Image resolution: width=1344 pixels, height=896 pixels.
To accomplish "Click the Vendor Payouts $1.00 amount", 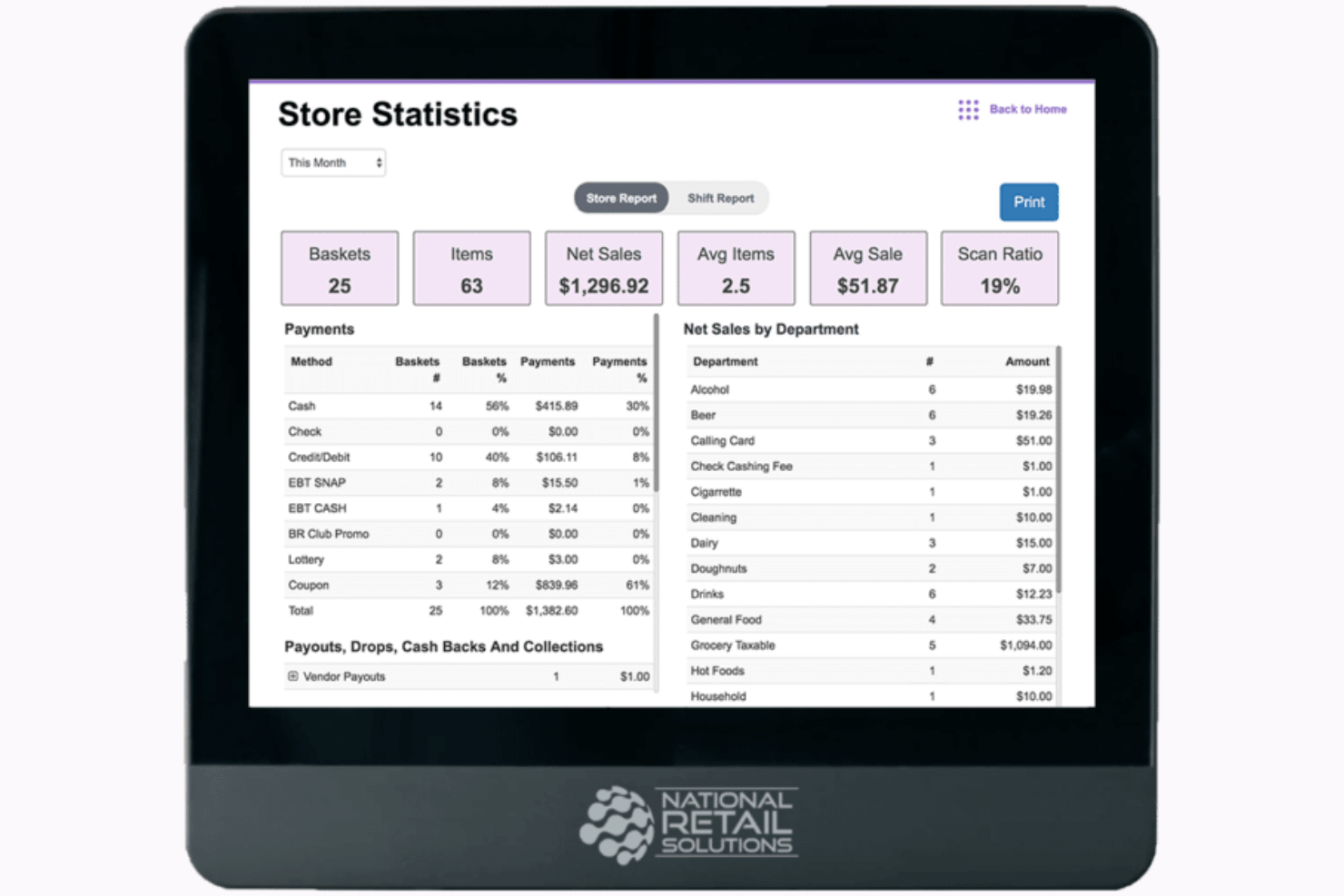I will (x=635, y=676).
